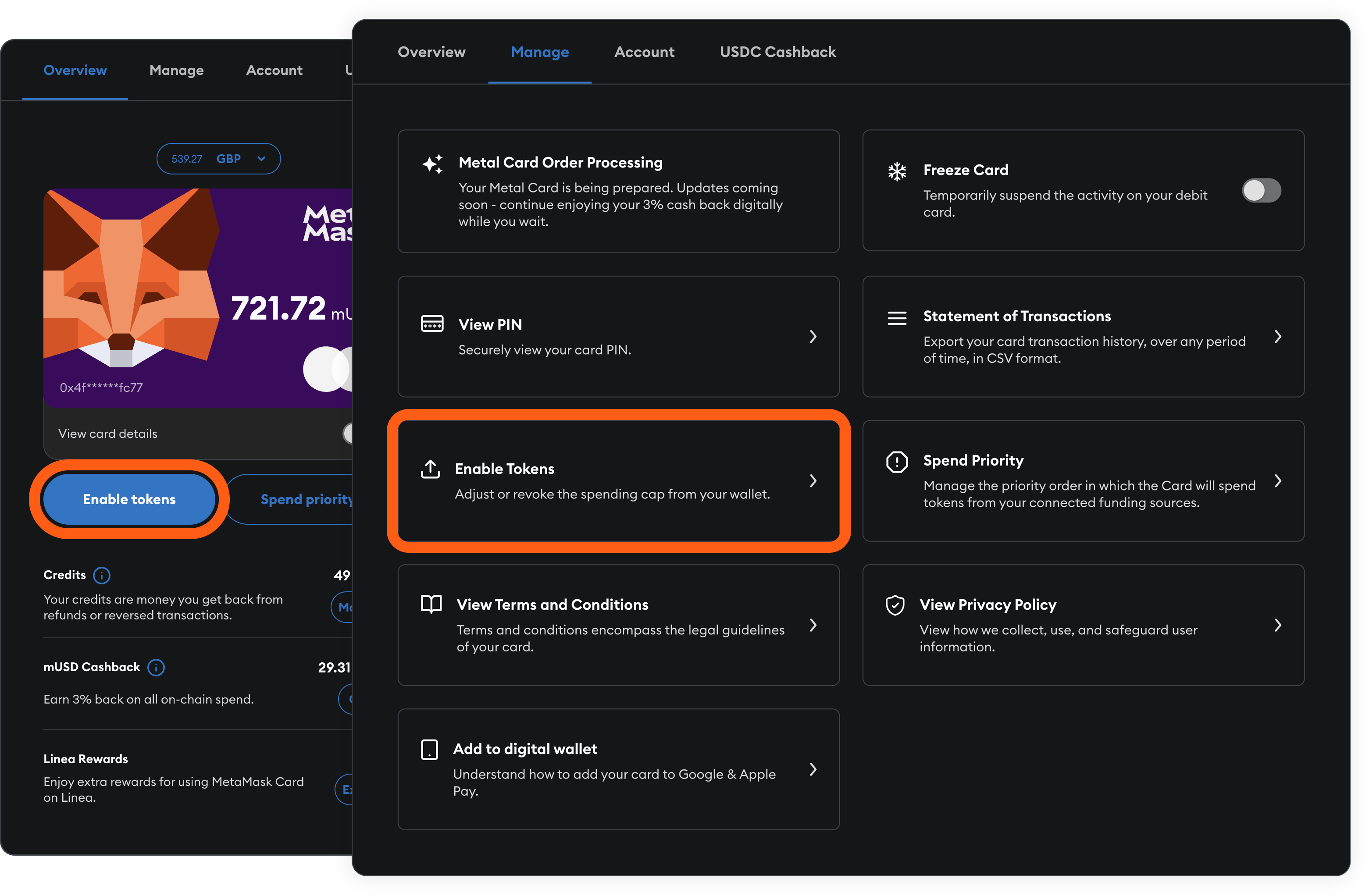This screenshot has width=1369, height=896.
Task: Click the digital wallet phone icon
Action: [x=430, y=749]
